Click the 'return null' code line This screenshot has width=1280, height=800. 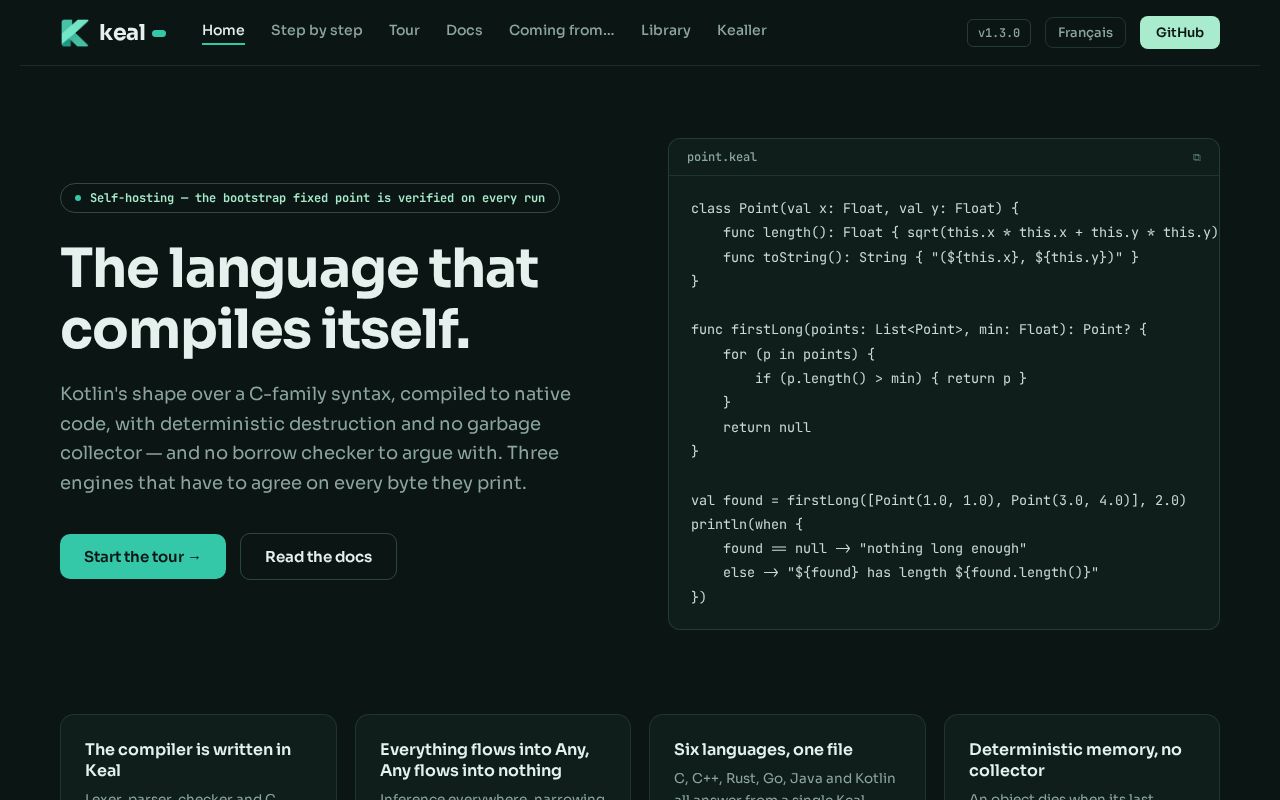point(767,427)
